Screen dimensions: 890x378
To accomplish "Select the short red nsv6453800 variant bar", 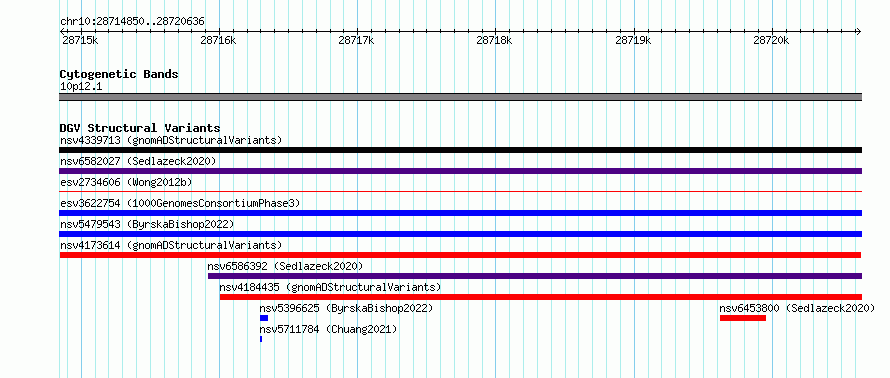I will (743, 318).
